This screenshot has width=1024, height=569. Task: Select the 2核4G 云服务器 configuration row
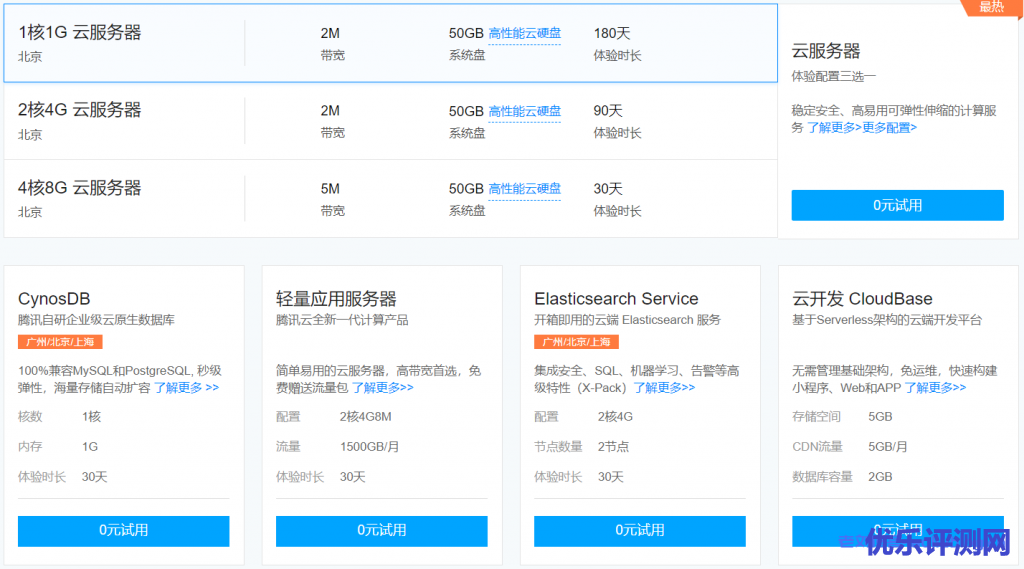tap(391, 121)
